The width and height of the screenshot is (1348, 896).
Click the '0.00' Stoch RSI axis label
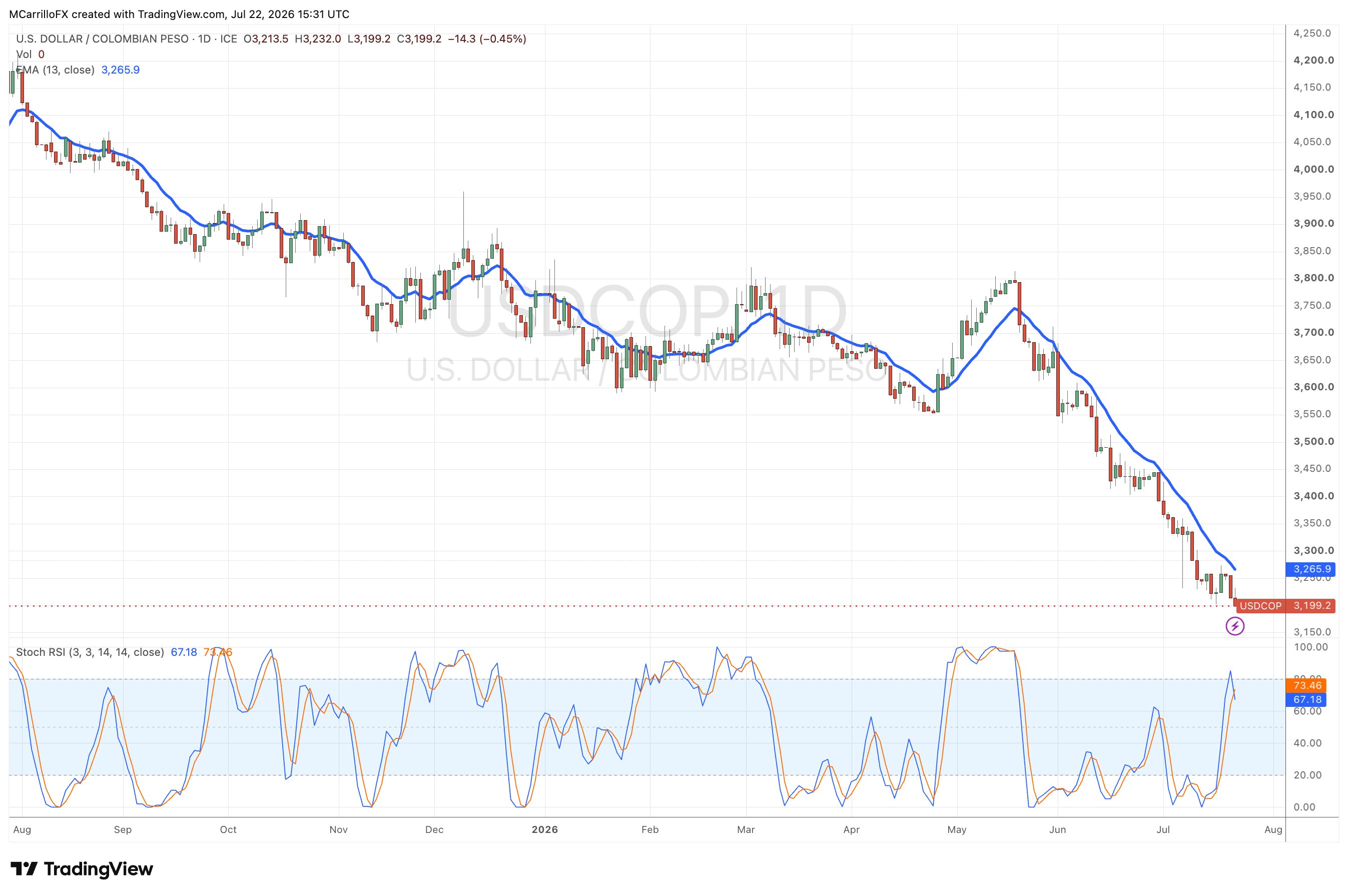tap(1304, 807)
